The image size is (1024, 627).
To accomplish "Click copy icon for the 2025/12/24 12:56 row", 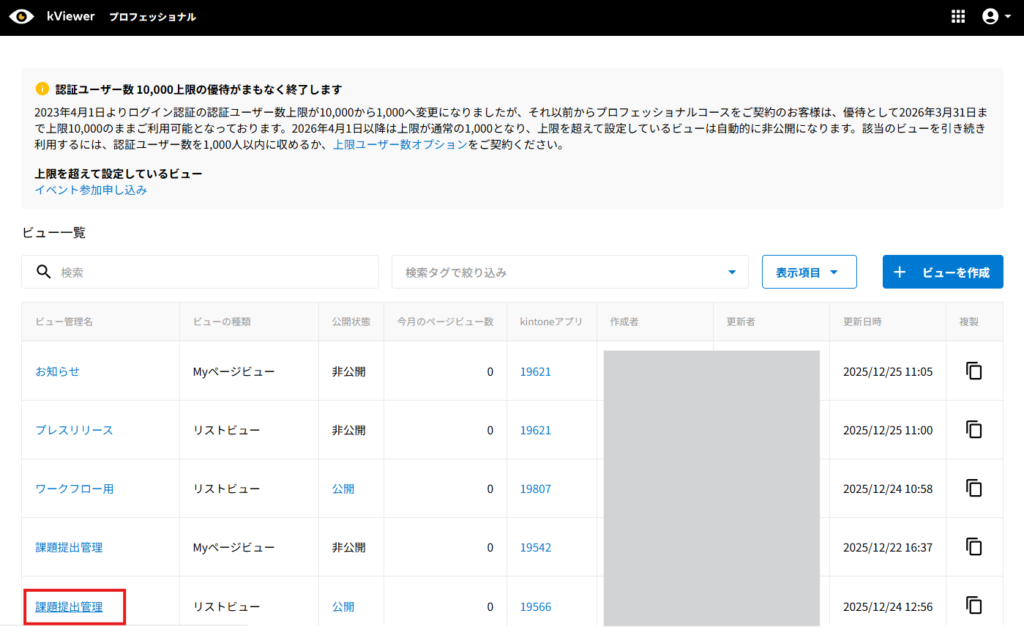I will click(x=974, y=606).
